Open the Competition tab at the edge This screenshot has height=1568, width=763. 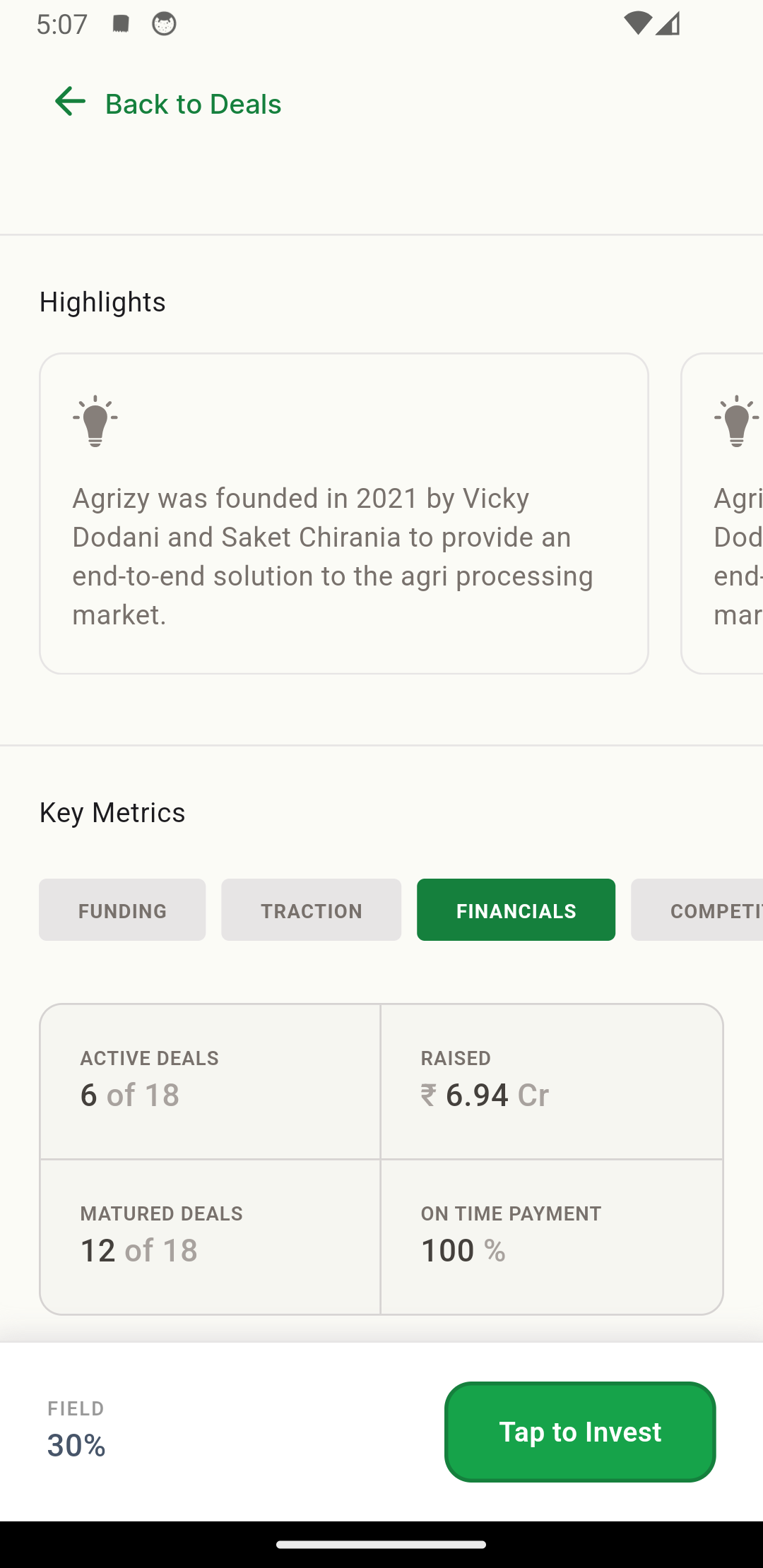697,910
